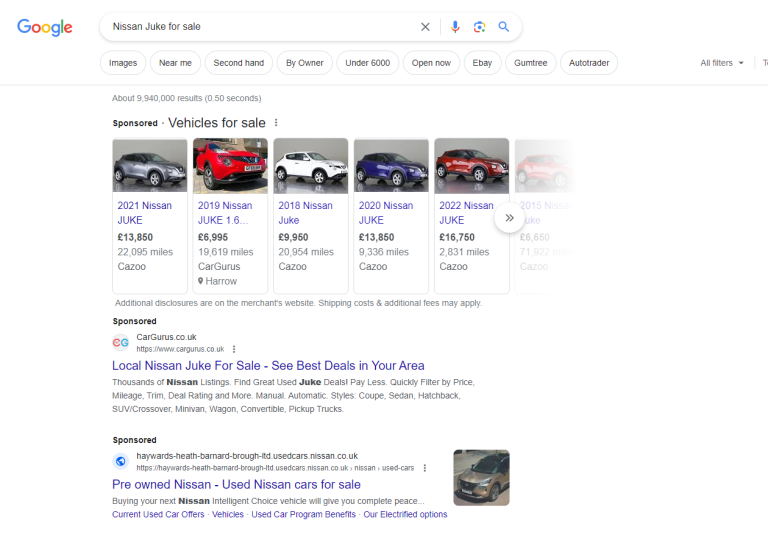Screen dimensions: 768x535
Task: Click the 2,831 miles text
Action: pos(464,252)
